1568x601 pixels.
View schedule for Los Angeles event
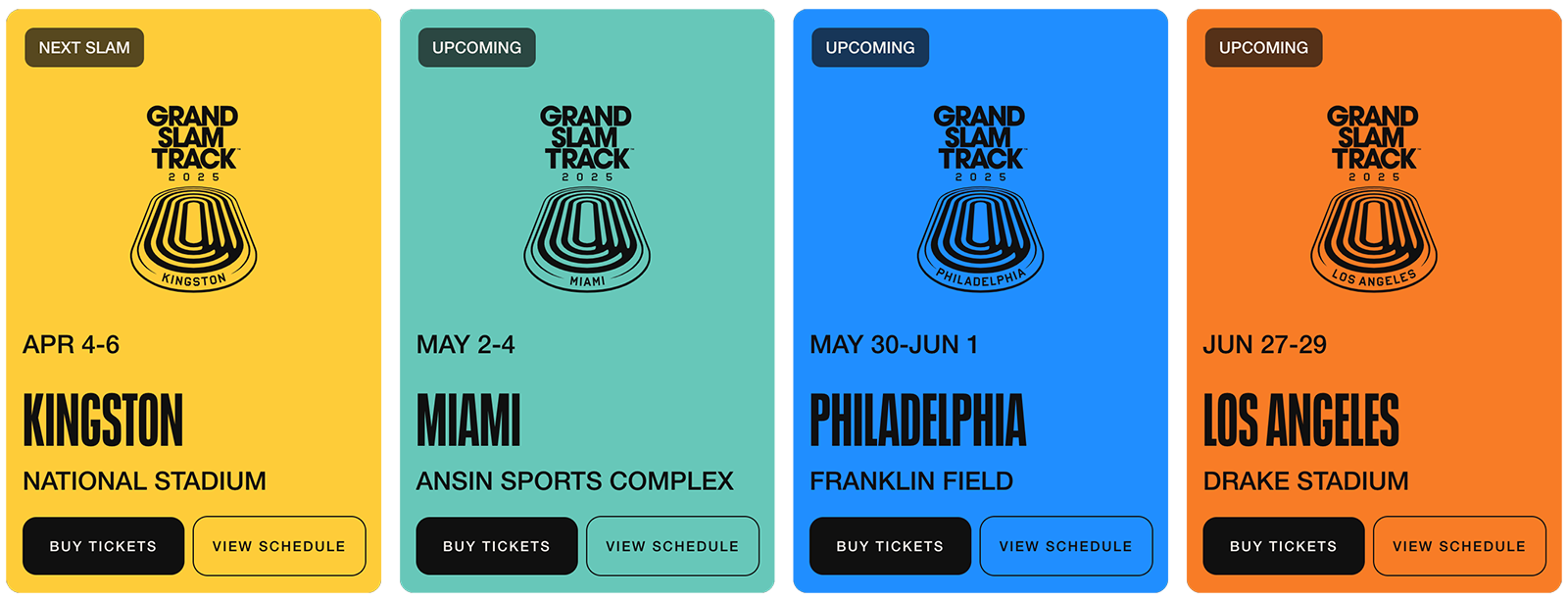1459,546
